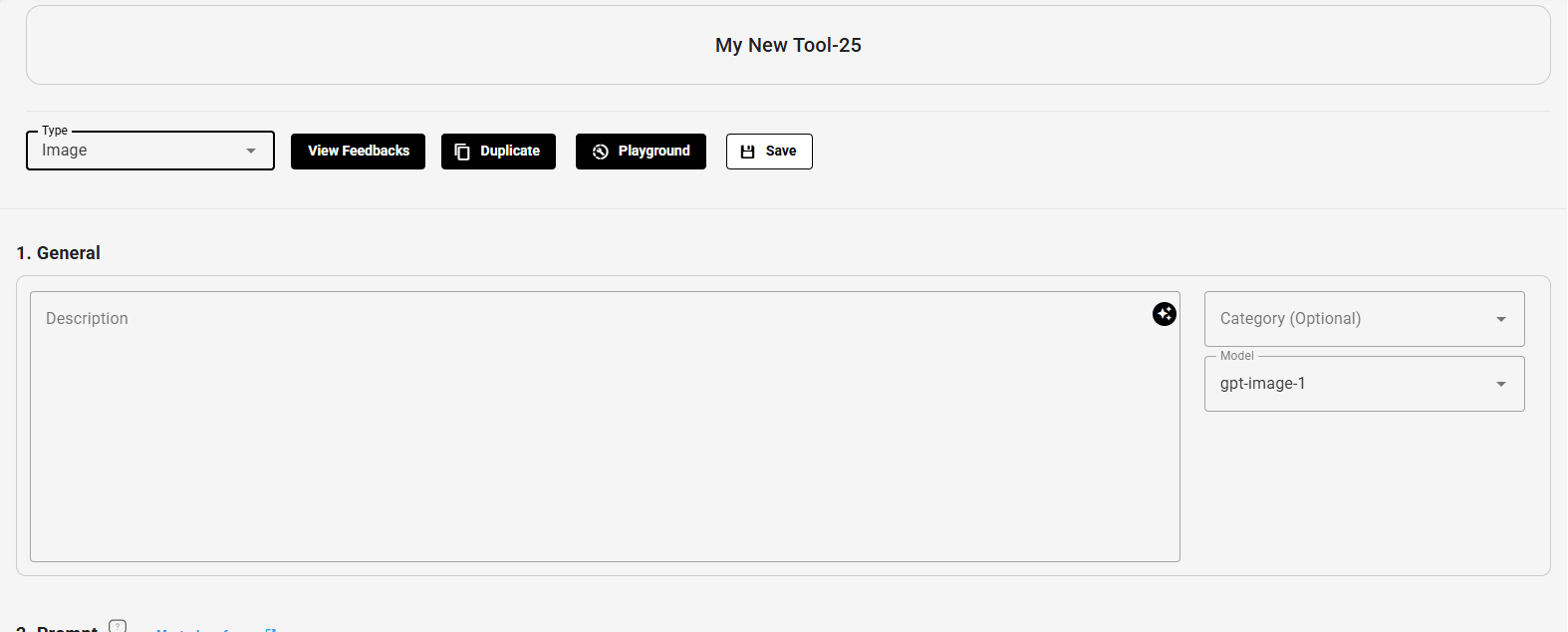Click the Description placeholder text
Screen dimensions: 1568x632
[87, 319]
